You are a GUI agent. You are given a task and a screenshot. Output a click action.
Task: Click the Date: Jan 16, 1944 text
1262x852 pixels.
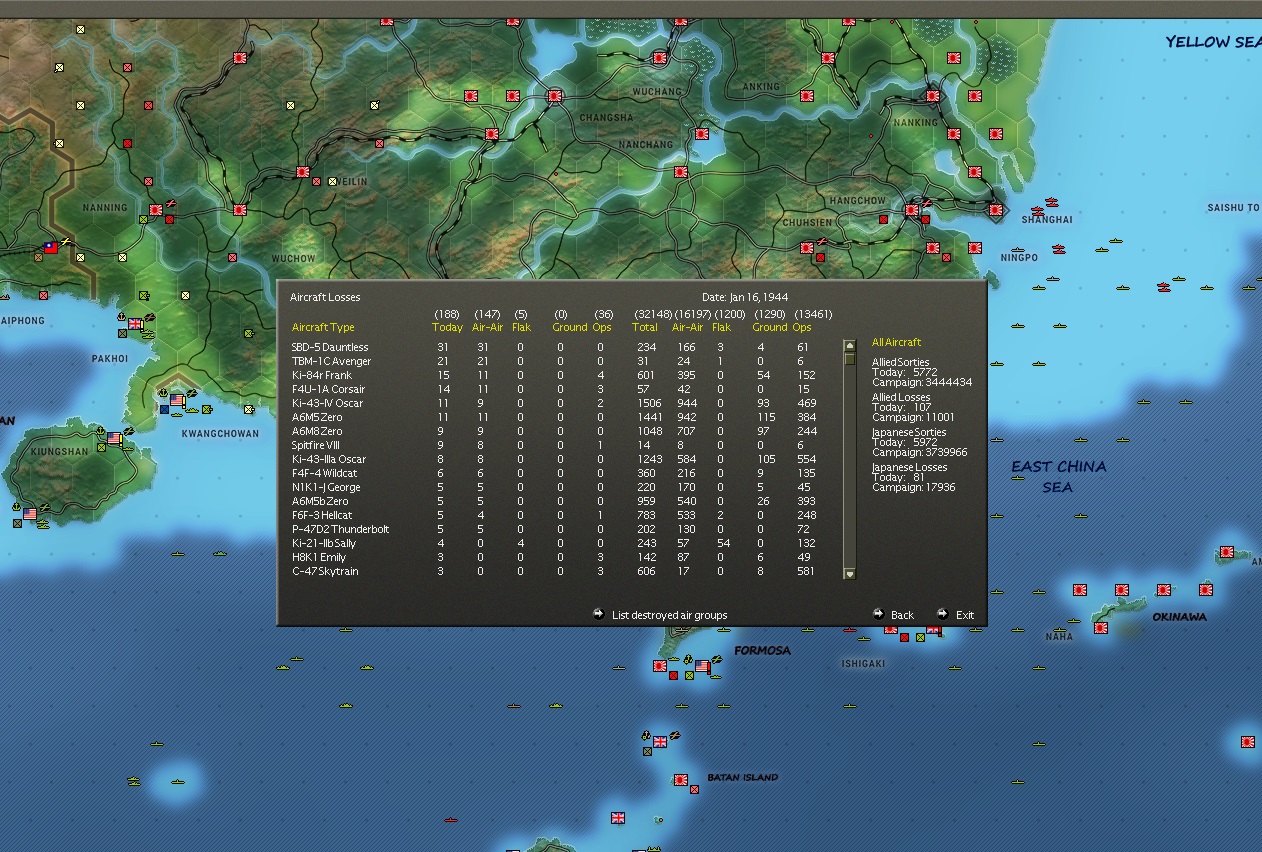745,297
